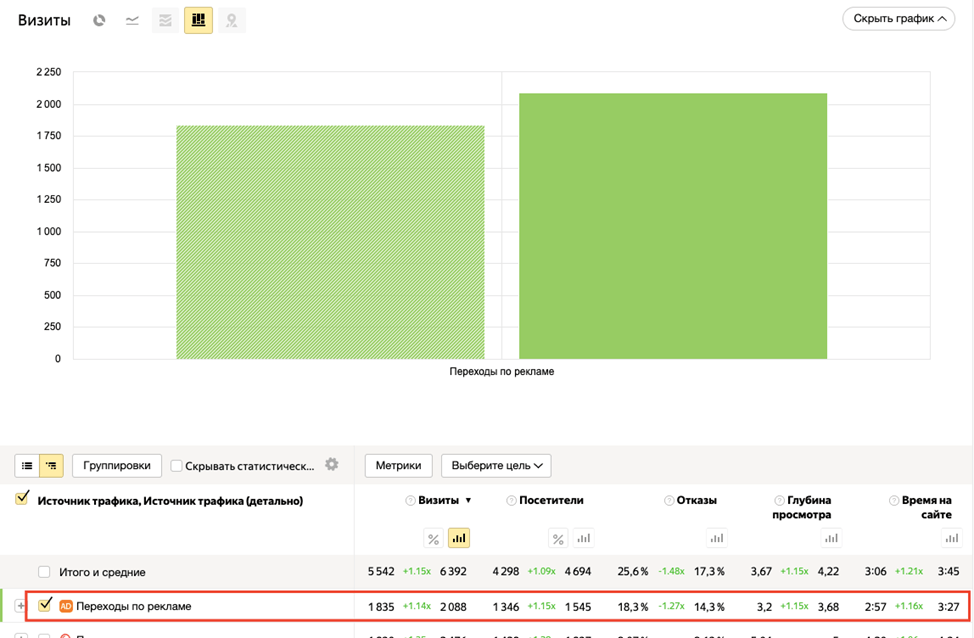
Task: Click the hatched previous-period bar
Action: point(330,242)
